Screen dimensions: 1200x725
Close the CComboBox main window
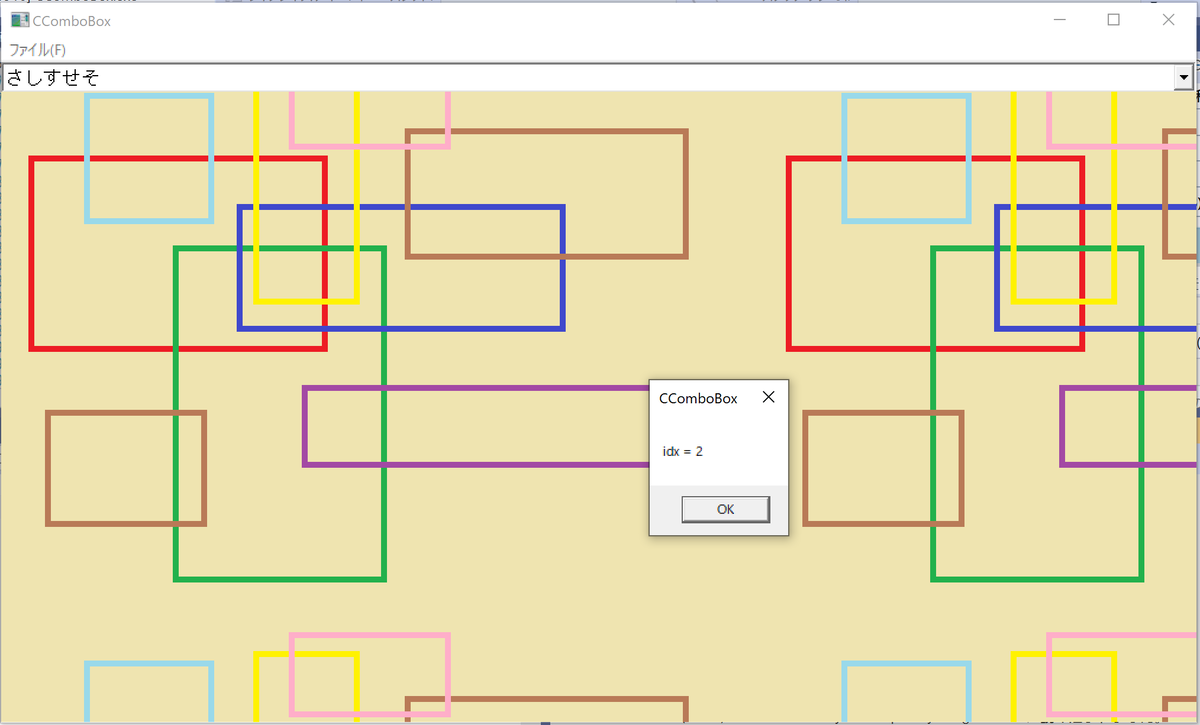click(1168, 19)
